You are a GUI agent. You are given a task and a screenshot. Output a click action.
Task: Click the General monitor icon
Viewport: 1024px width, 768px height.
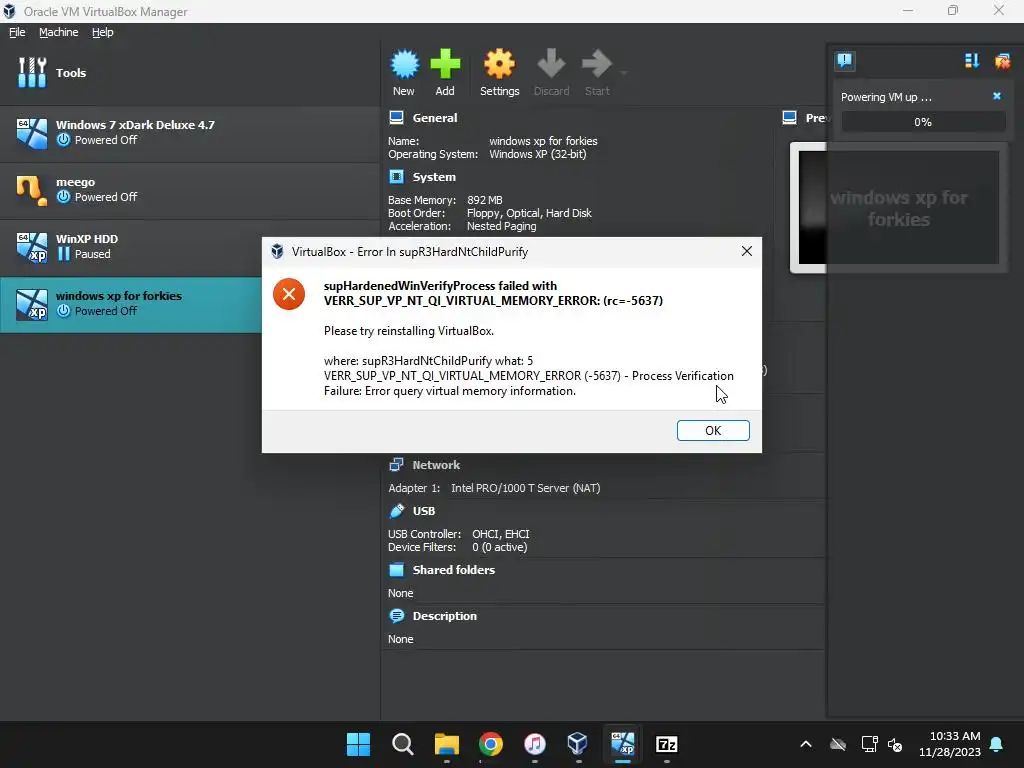396,118
